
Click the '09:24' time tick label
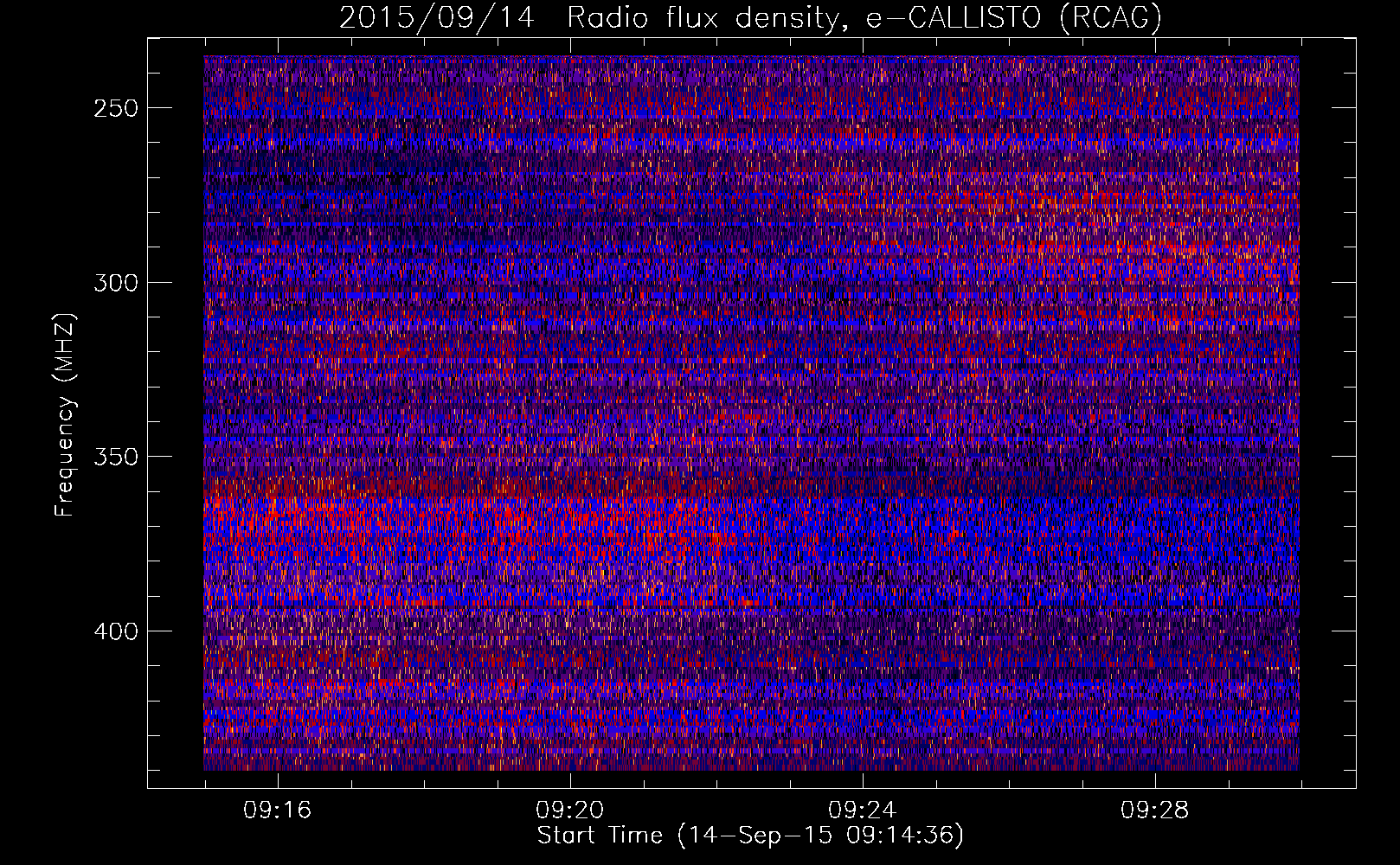click(862, 810)
